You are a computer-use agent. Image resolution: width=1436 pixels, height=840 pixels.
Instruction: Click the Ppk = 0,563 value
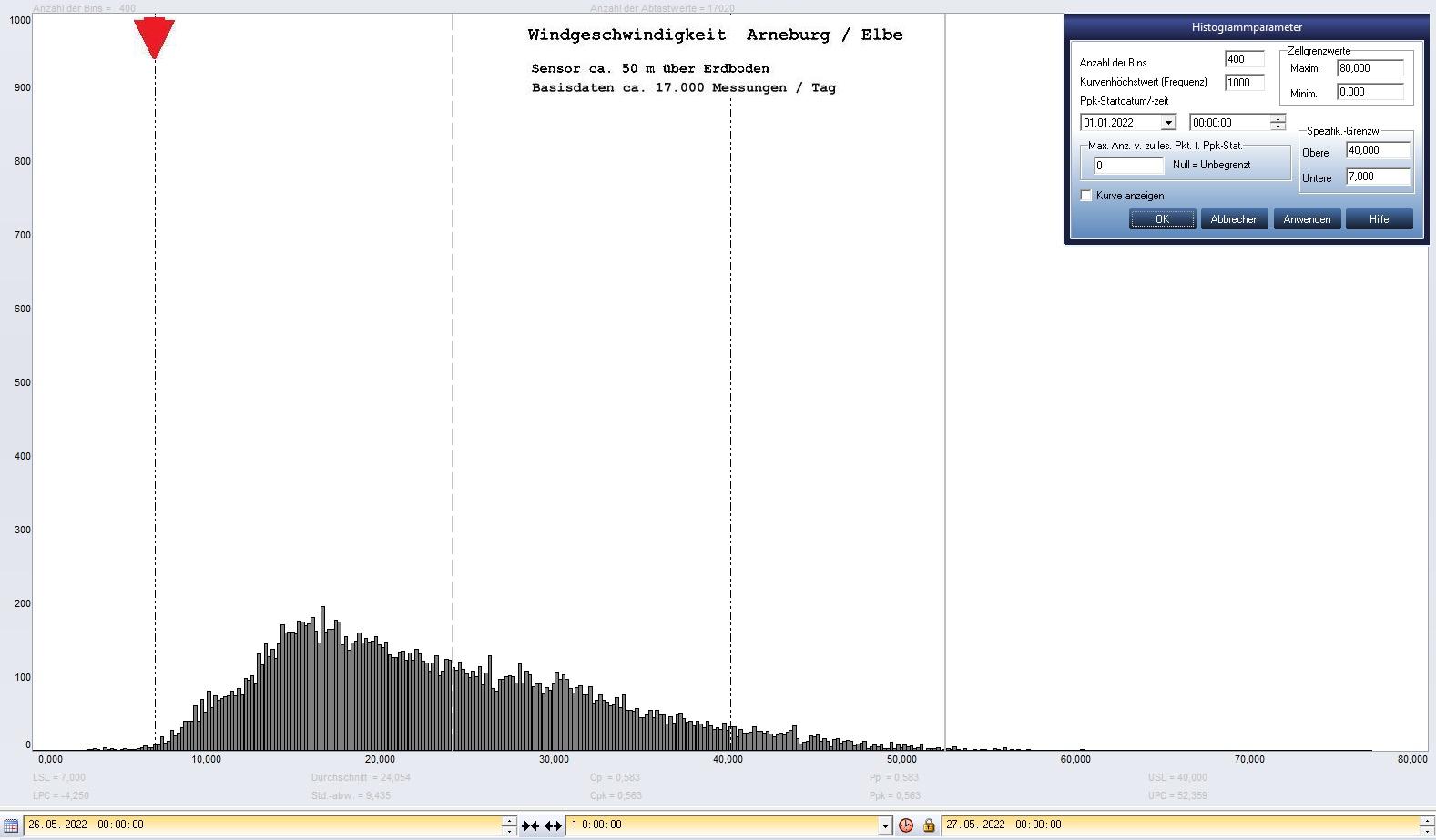895,796
